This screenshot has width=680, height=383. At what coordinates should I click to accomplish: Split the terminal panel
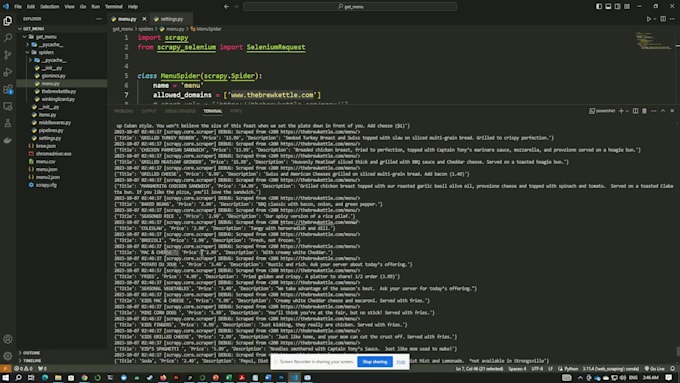[635, 111]
